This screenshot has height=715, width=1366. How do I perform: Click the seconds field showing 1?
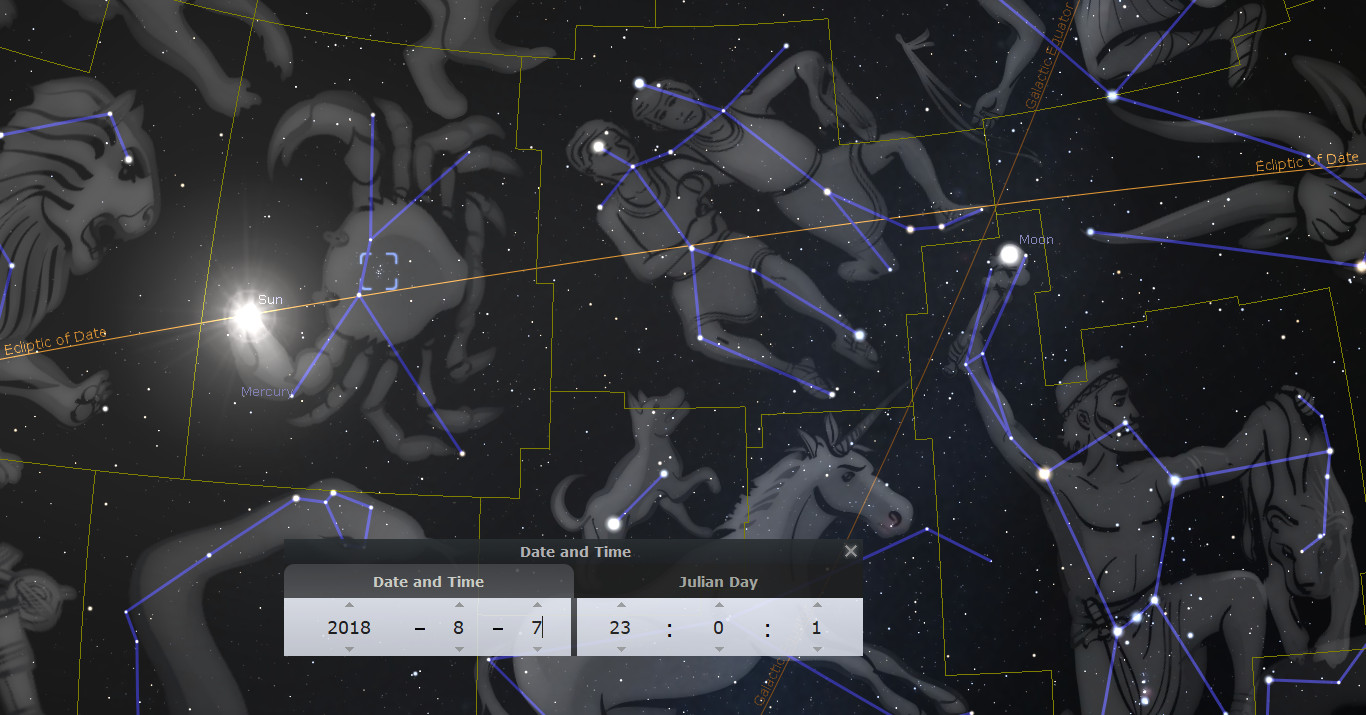[817, 628]
